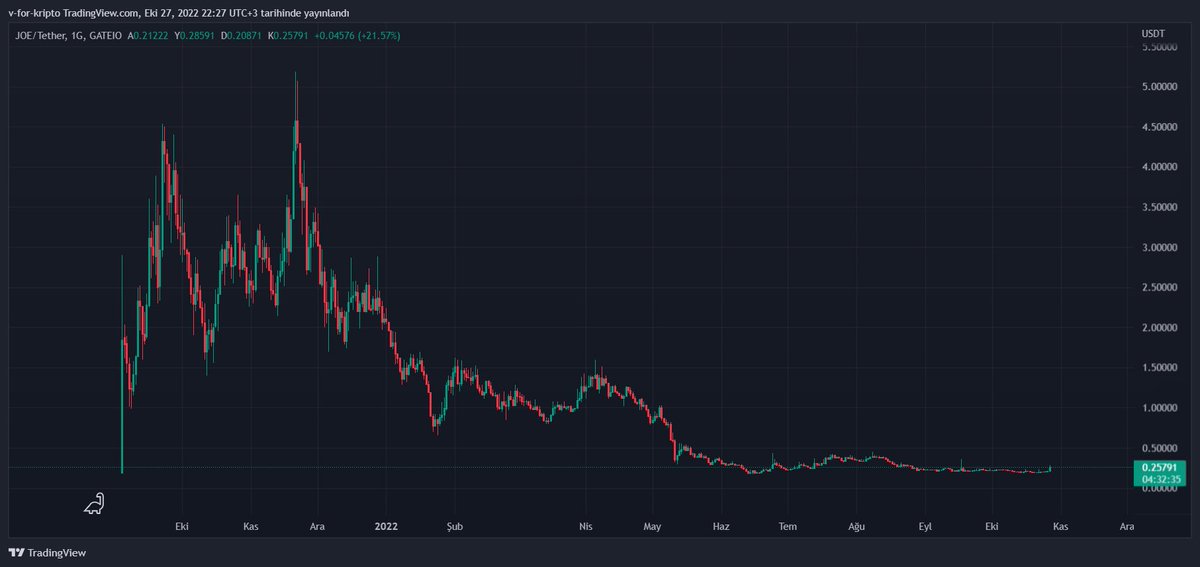The height and width of the screenshot is (567, 1200).
Task: Click the Şub month label on the time axis
Action: pos(455,525)
